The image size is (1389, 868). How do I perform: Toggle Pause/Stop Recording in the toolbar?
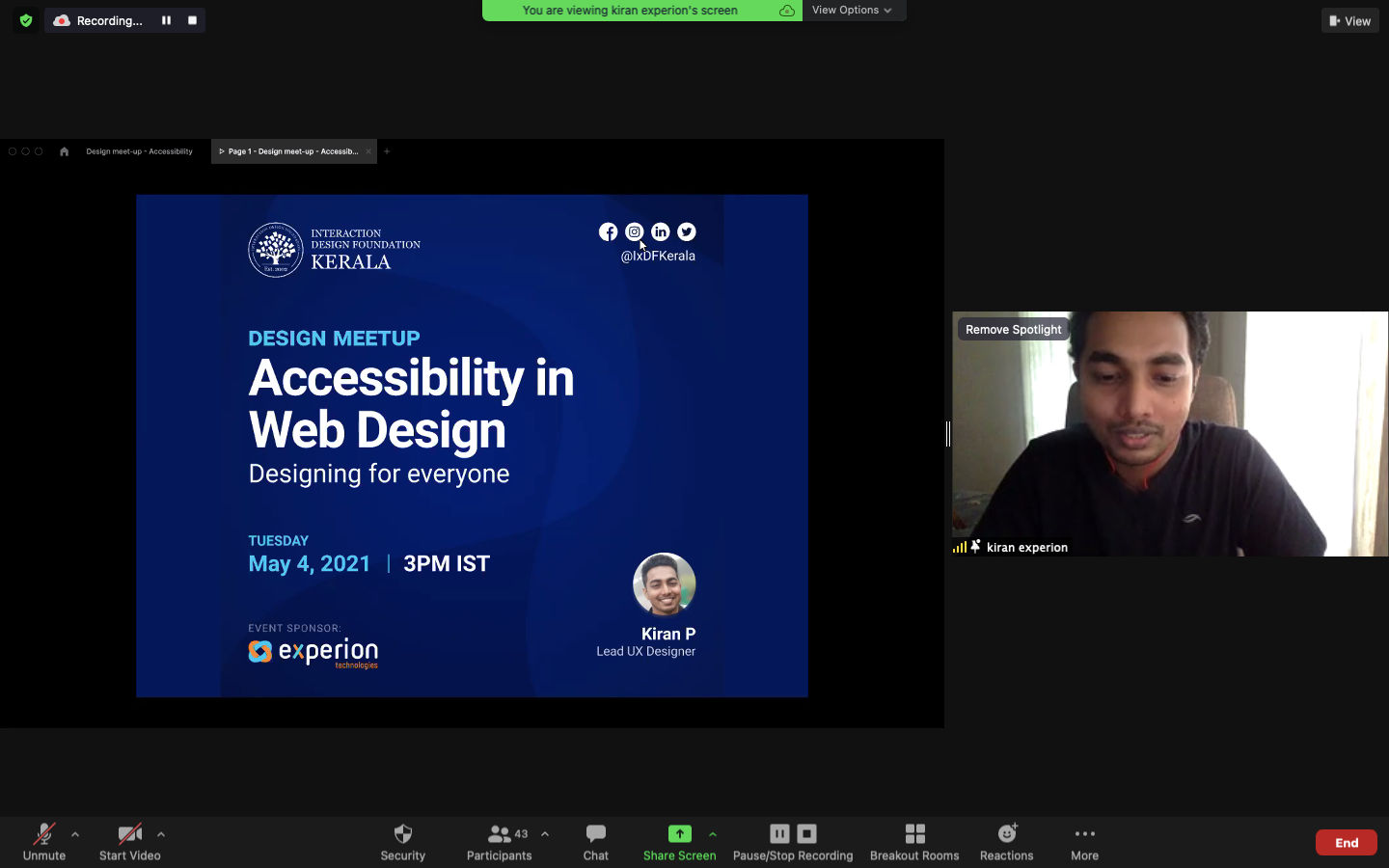coord(792,841)
